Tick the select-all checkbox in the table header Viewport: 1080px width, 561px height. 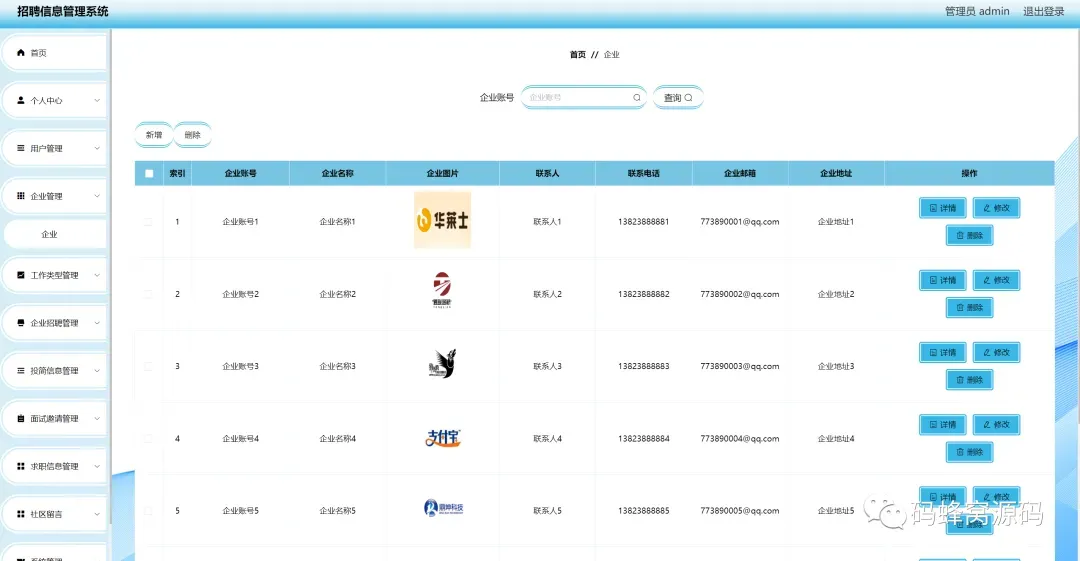click(149, 173)
